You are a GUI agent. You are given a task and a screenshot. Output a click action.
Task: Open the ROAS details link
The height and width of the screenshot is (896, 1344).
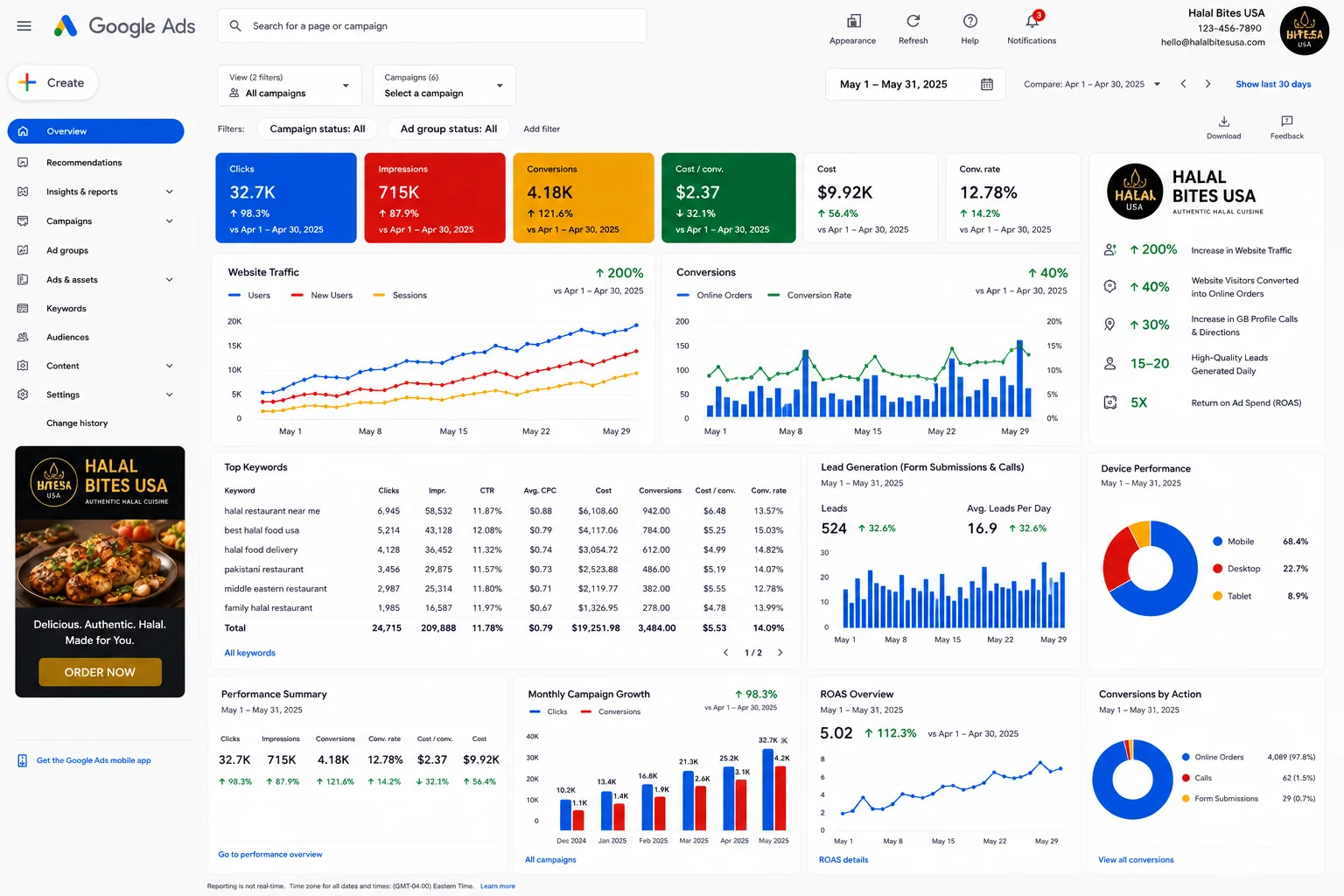pos(843,860)
